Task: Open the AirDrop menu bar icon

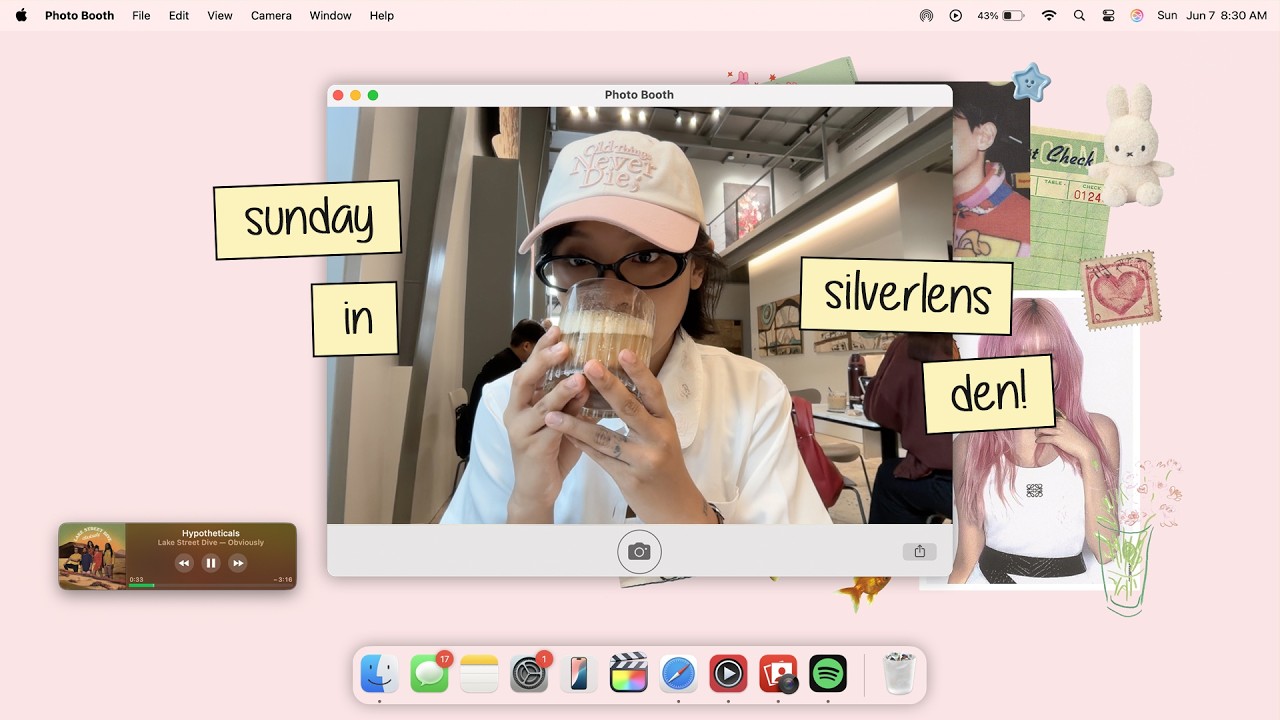Action: coord(926,16)
